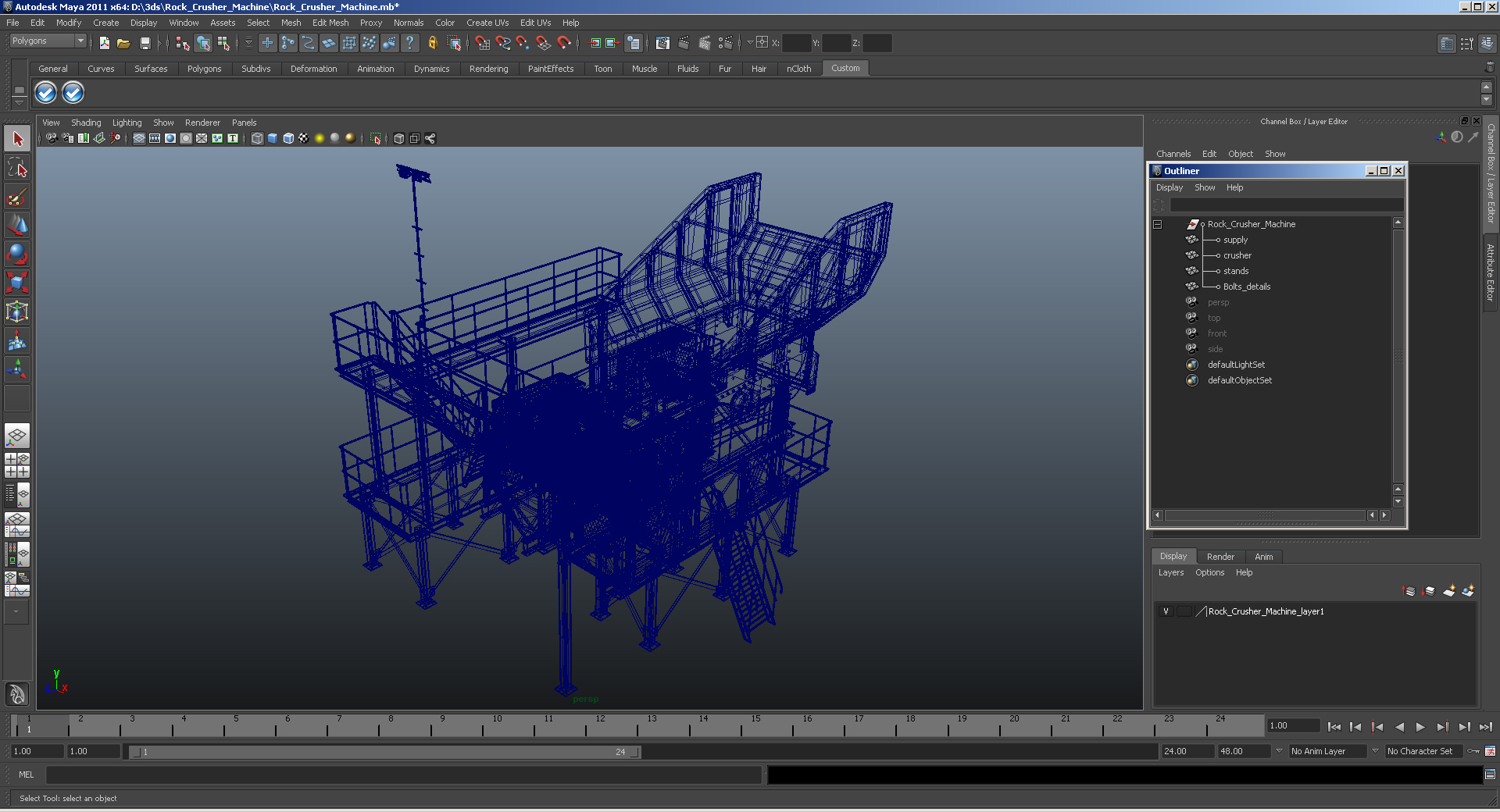Screen dimensions: 1500x812
Task: Open shelf menu down-arrow button
Action: pos(20,104)
